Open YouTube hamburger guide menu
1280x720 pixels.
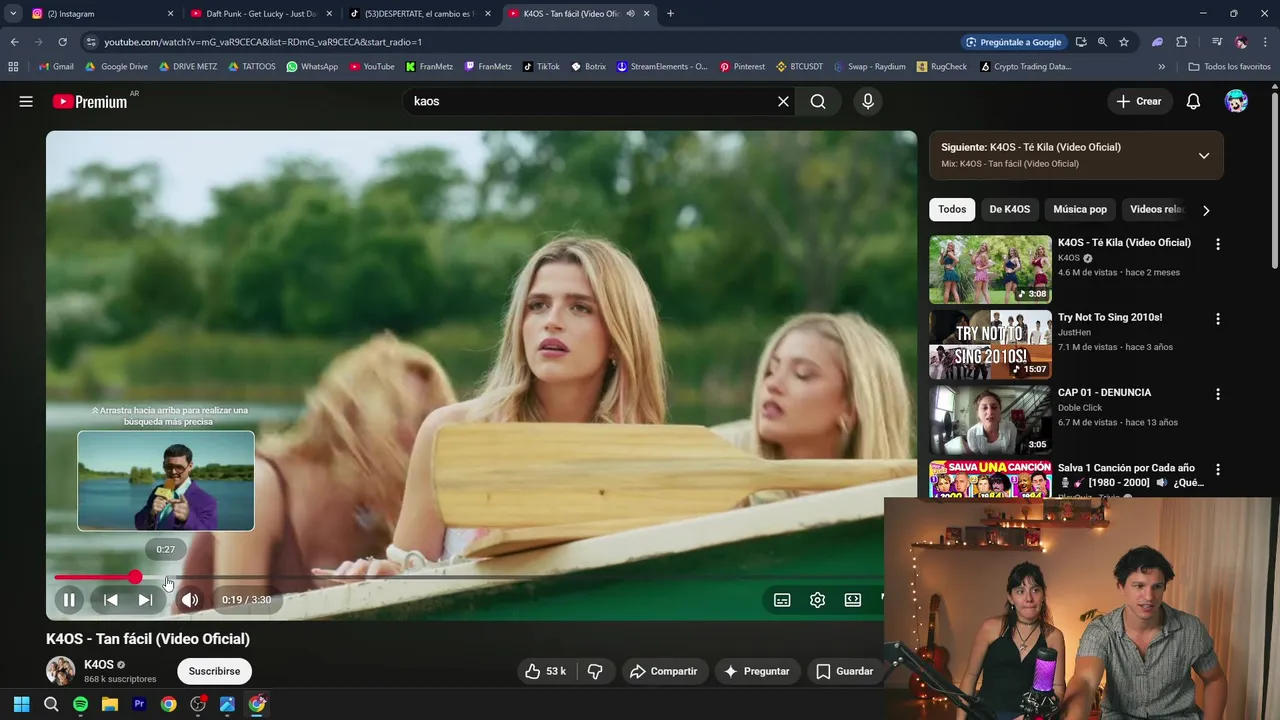pyautogui.click(x=26, y=101)
